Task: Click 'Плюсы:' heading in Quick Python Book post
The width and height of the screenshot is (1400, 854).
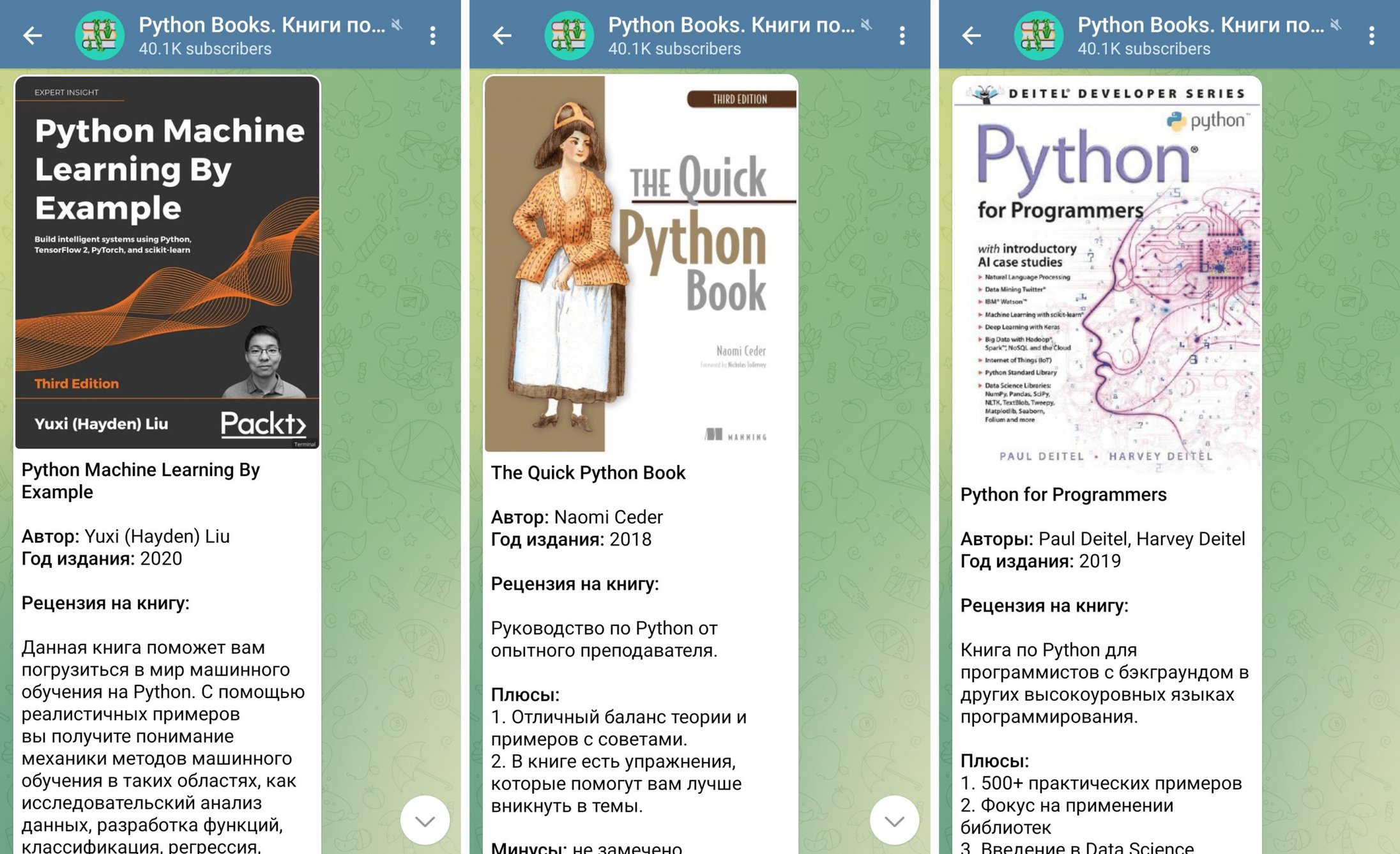Action: (x=525, y=694)
